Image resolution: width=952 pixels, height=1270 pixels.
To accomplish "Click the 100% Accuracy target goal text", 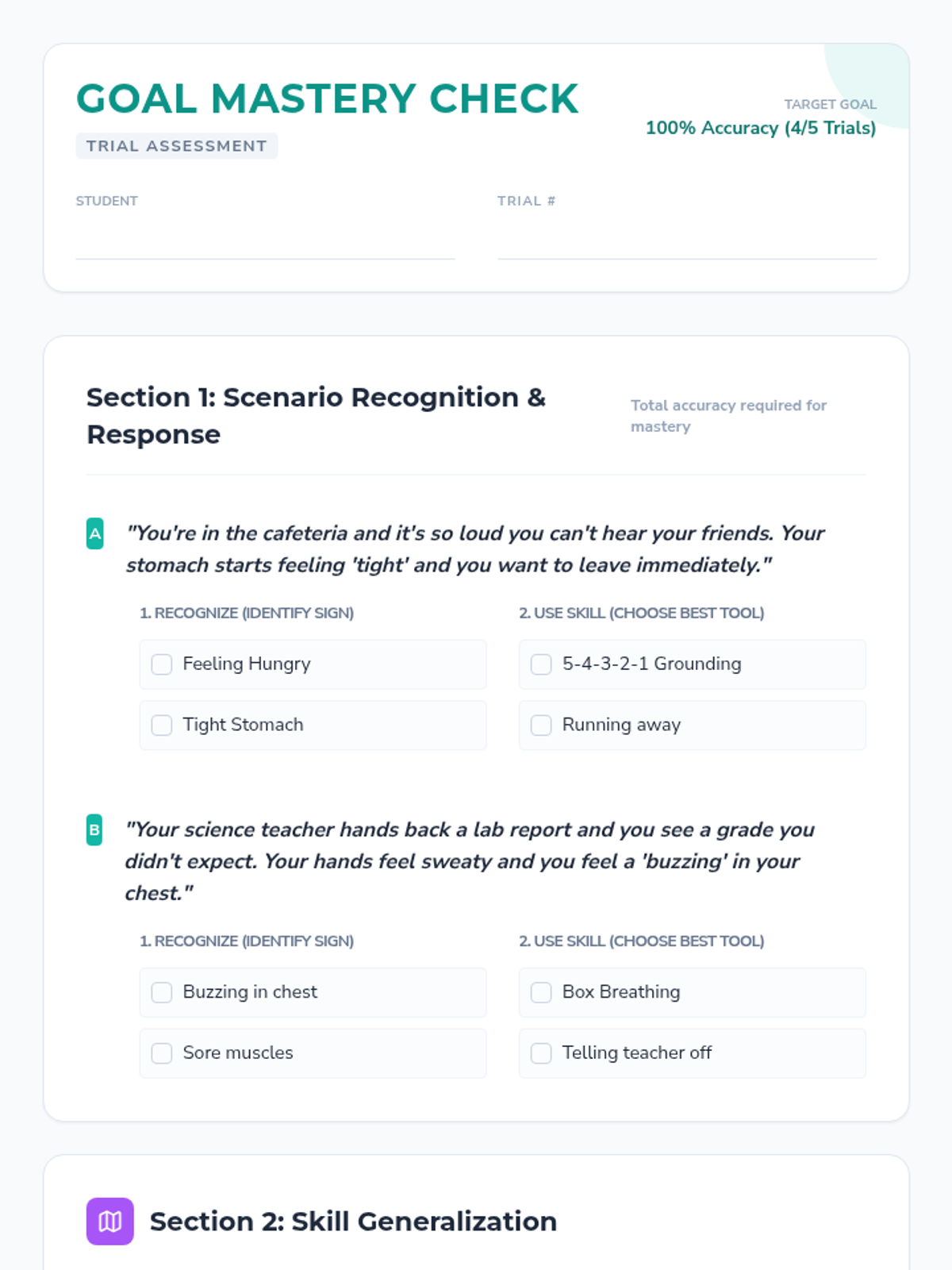I will (761, 128).
